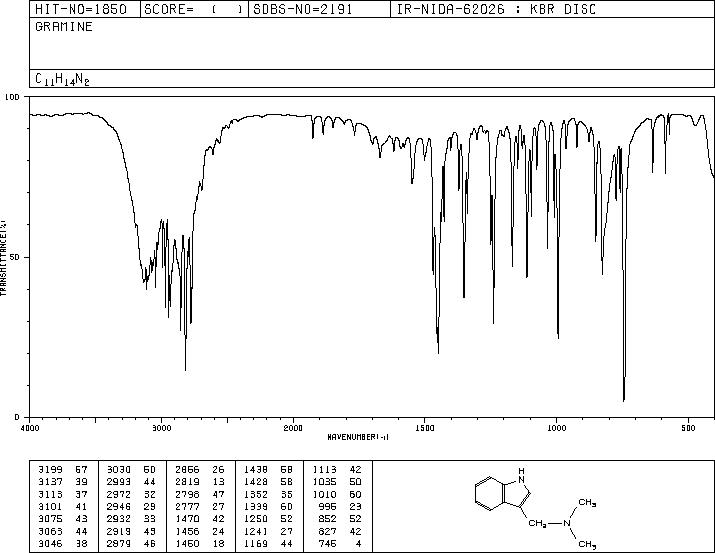Viewport: 715px width, 553px height.
Task: Click the IR-NIDA-62026 KBR DISC label
Action: click(x=496, y=10)
